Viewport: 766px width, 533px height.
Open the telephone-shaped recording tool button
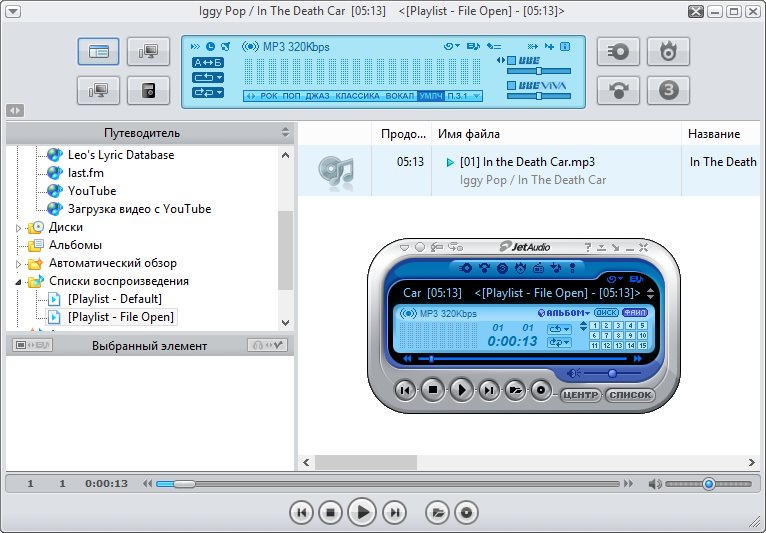(x=618, y=90)
